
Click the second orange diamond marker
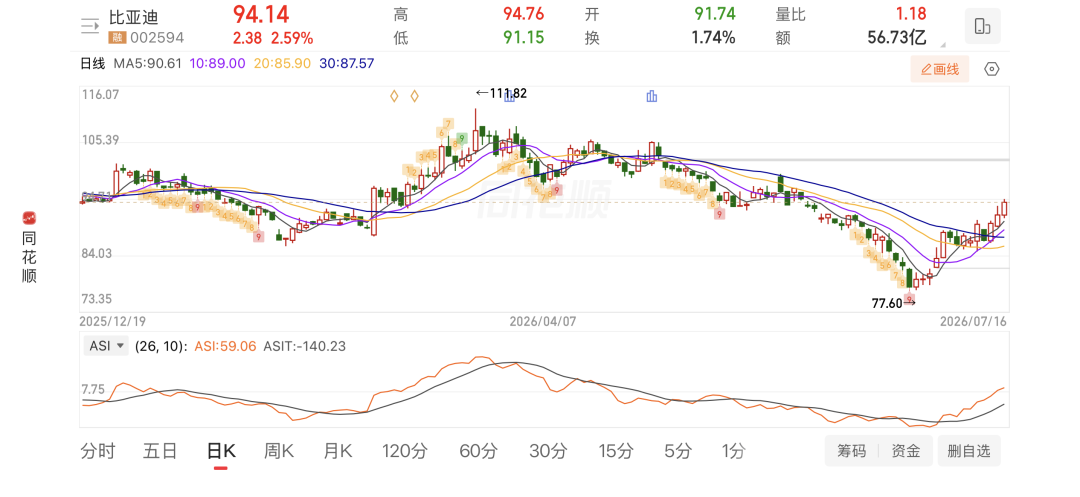(415, 96)
